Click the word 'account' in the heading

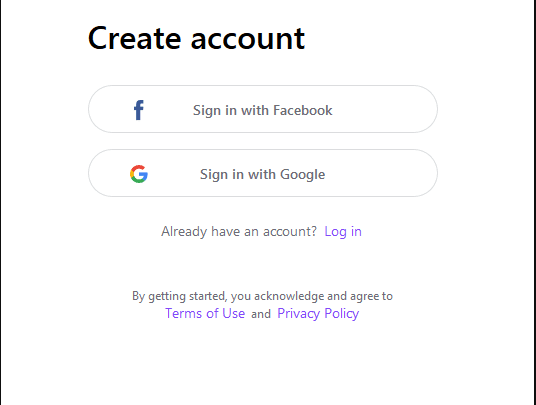pos(248,39)
